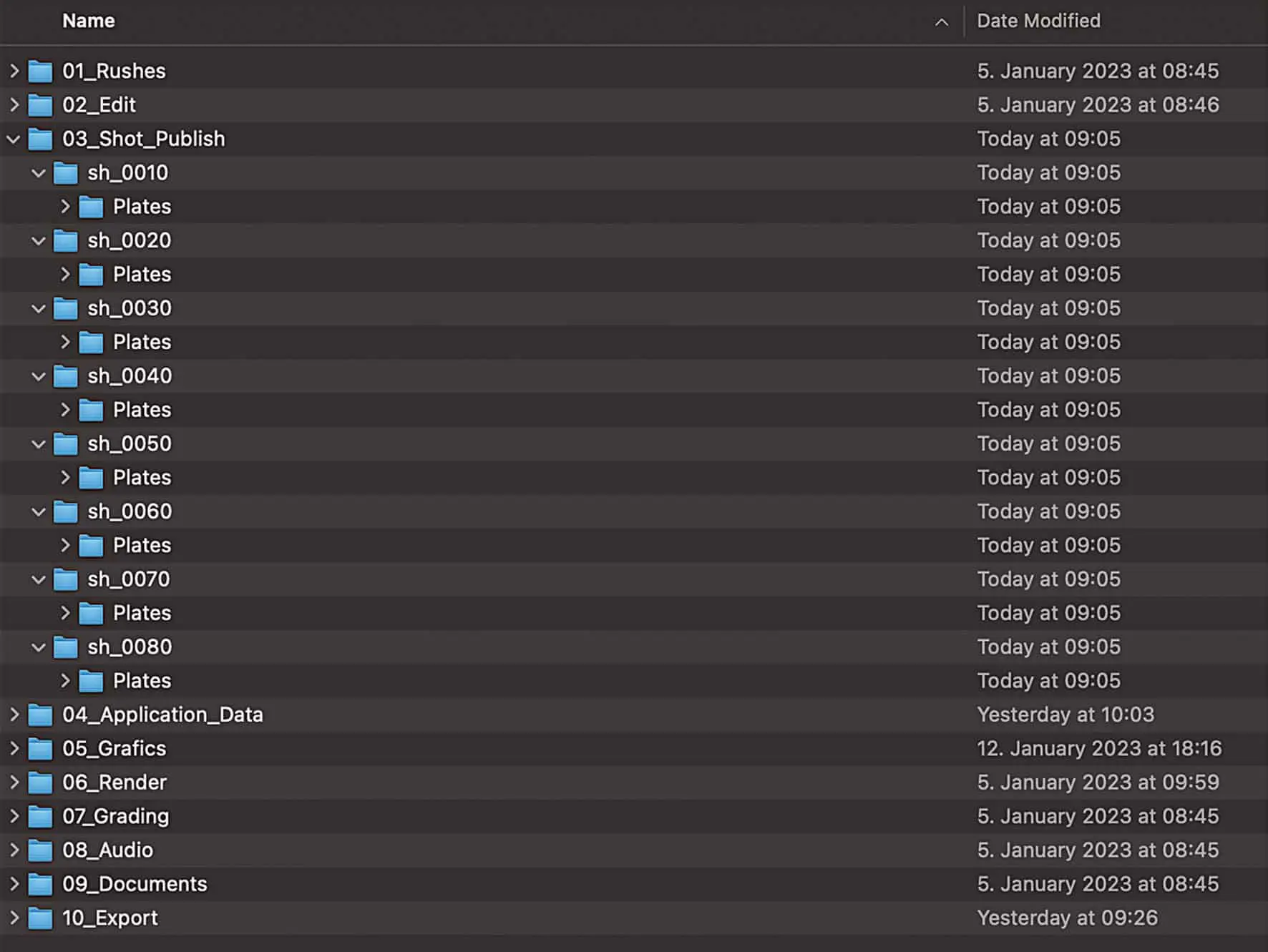Viewport: 1268px width, 952px height.
Task: Click the 10_Export folder icon
Action: click(40, 918)
